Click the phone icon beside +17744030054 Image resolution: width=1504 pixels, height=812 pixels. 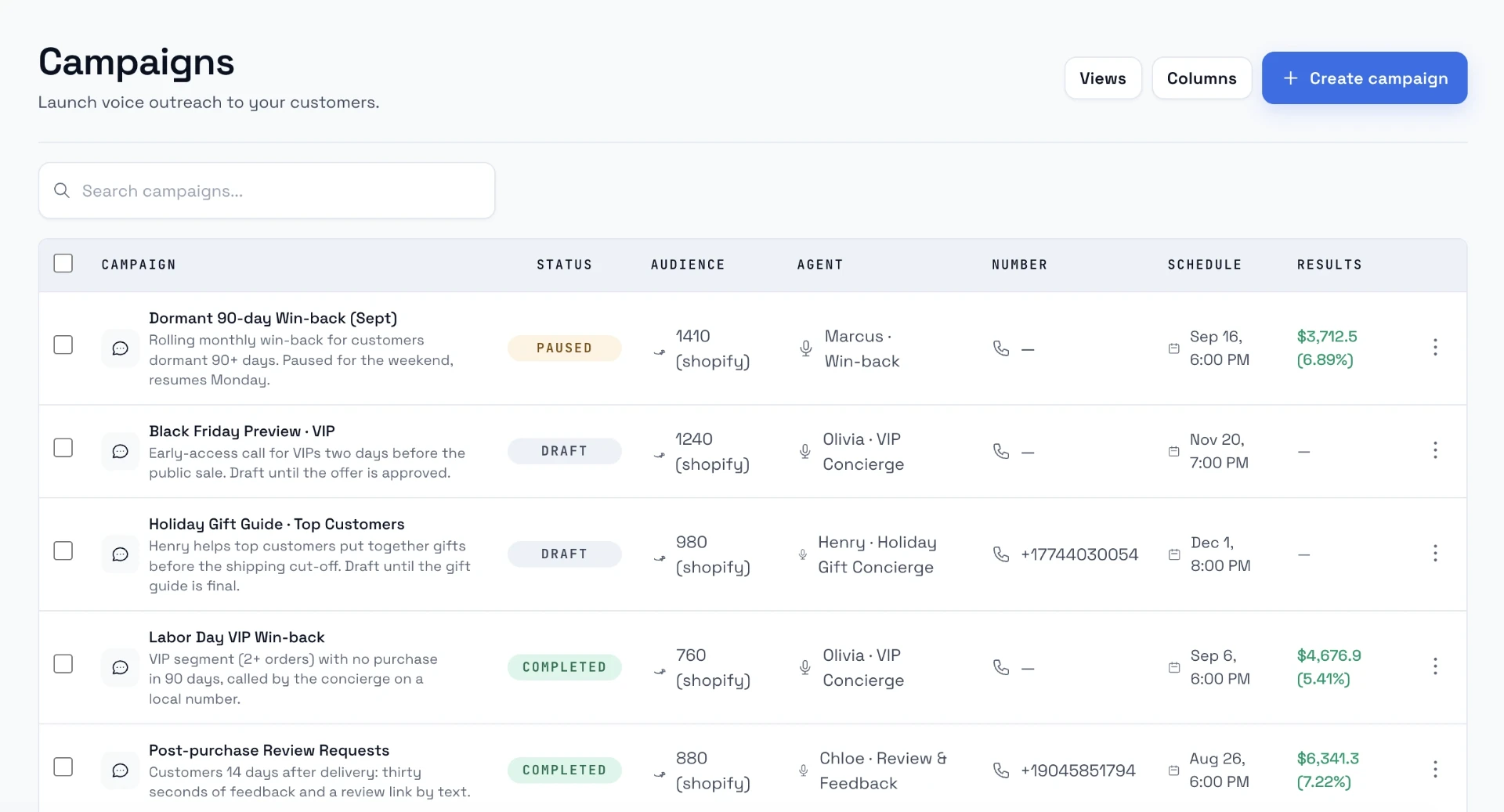click(x=1001, y=554)
